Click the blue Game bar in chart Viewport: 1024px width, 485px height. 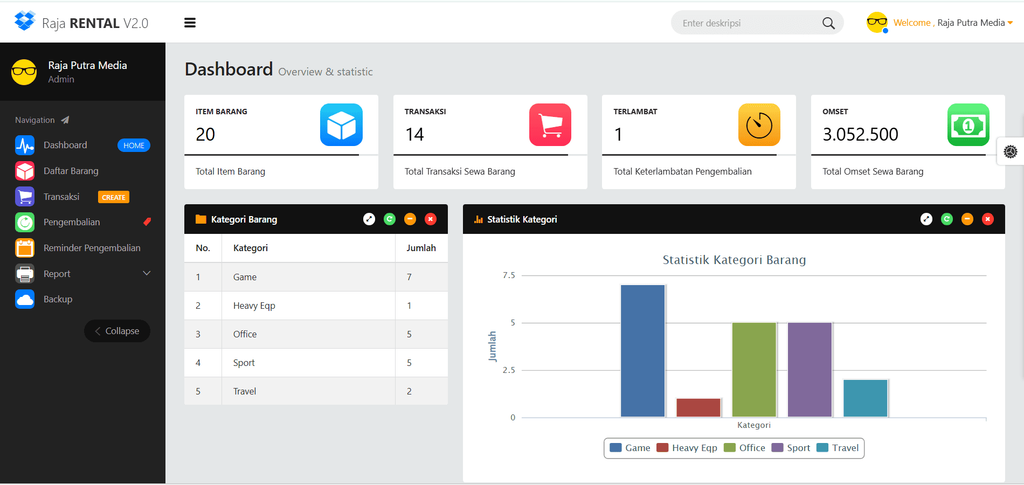[643, 351]
